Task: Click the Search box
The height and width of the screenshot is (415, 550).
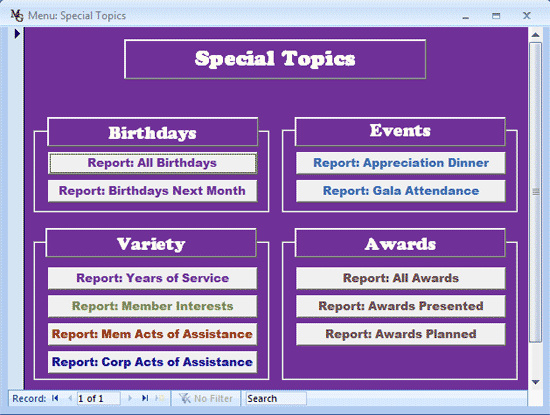Action: (x=276, y=399)
